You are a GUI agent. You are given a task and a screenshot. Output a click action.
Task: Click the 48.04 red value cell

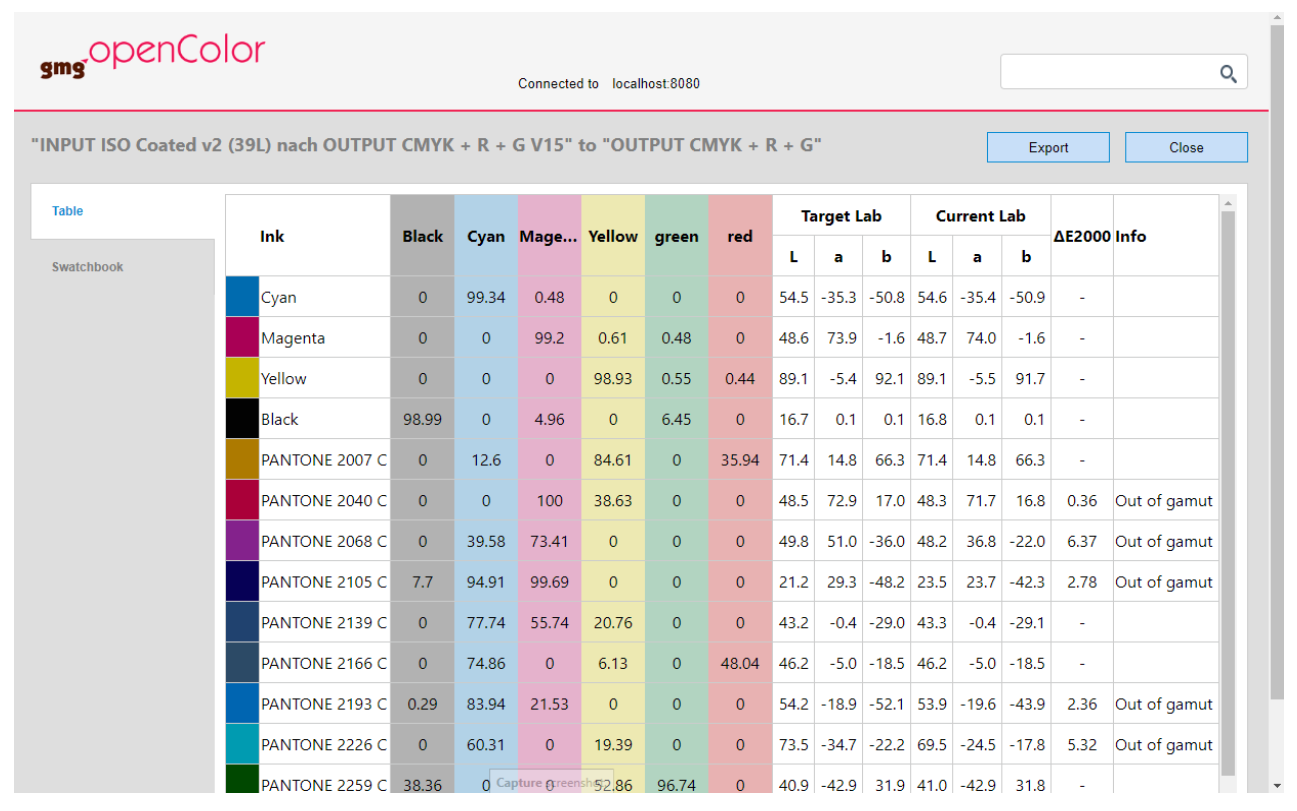point(740,663)
